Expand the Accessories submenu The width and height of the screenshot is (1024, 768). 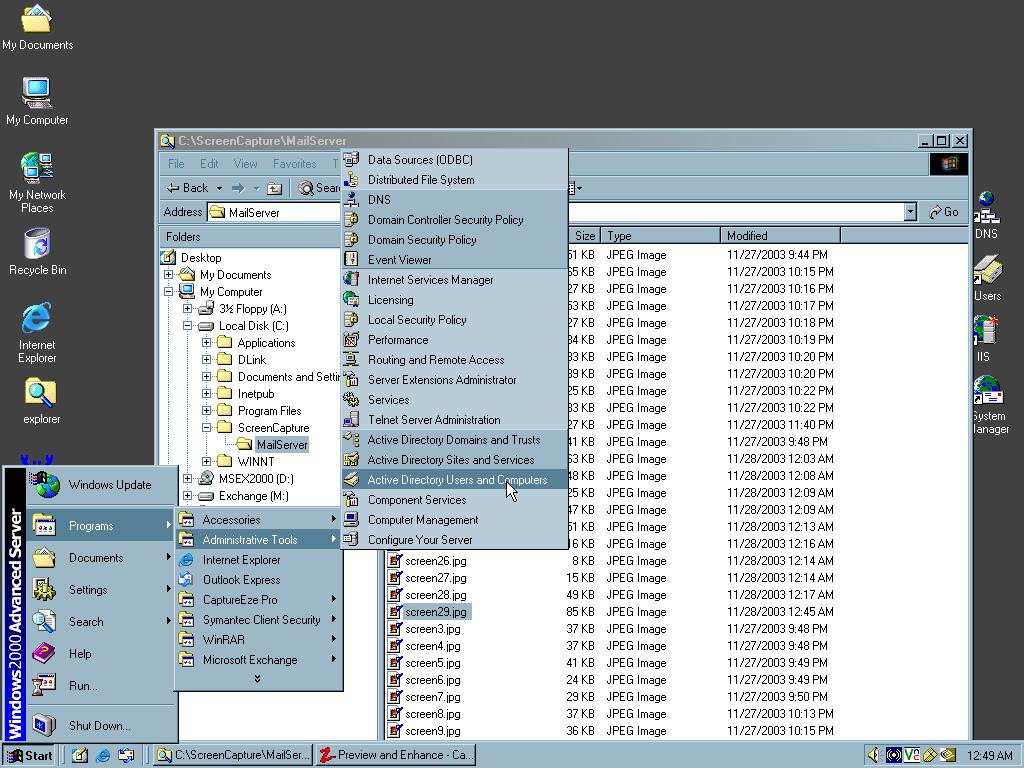[259, 520]
